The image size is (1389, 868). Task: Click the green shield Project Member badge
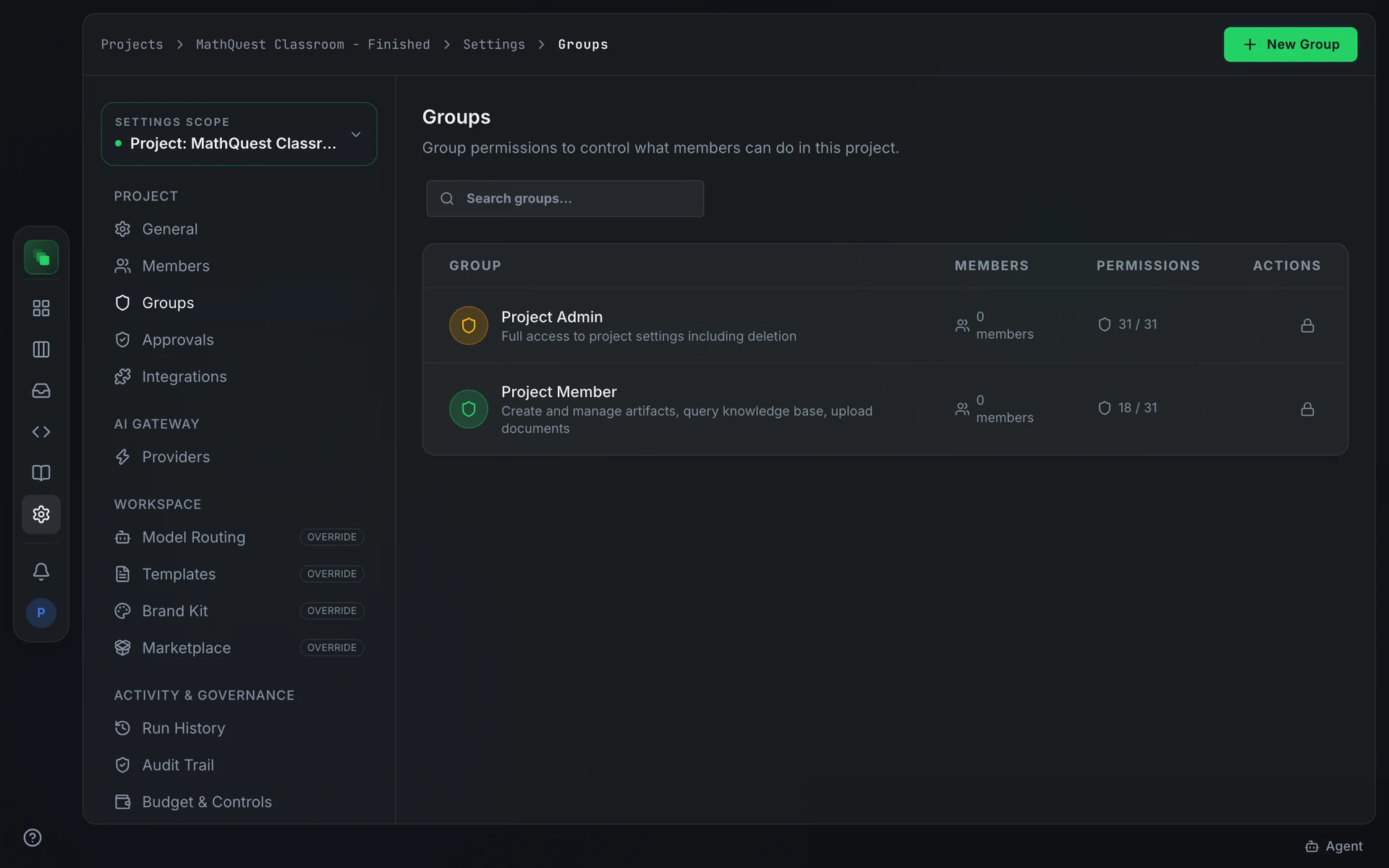469,409
